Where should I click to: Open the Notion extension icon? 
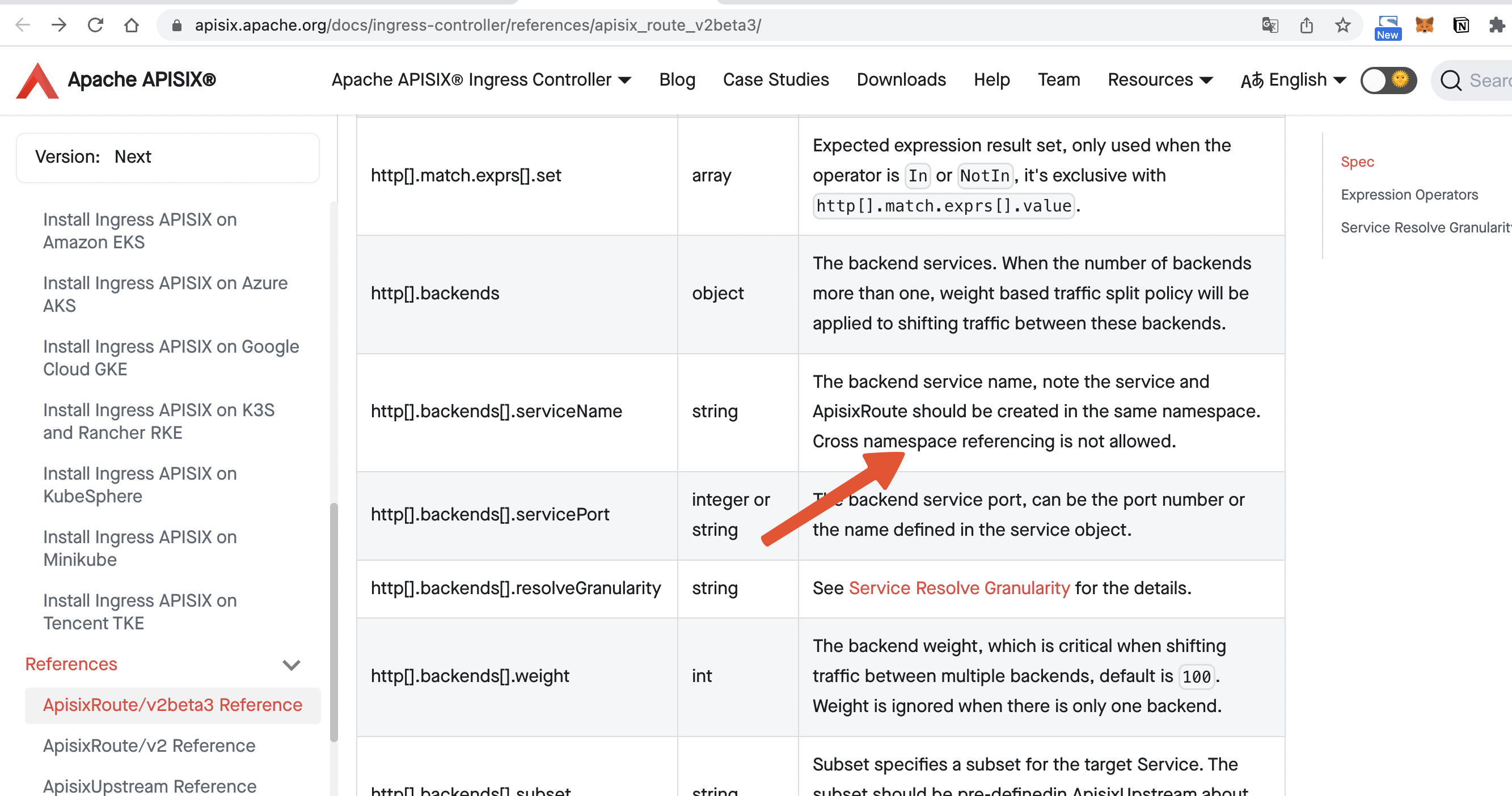tap(1461, 24)
